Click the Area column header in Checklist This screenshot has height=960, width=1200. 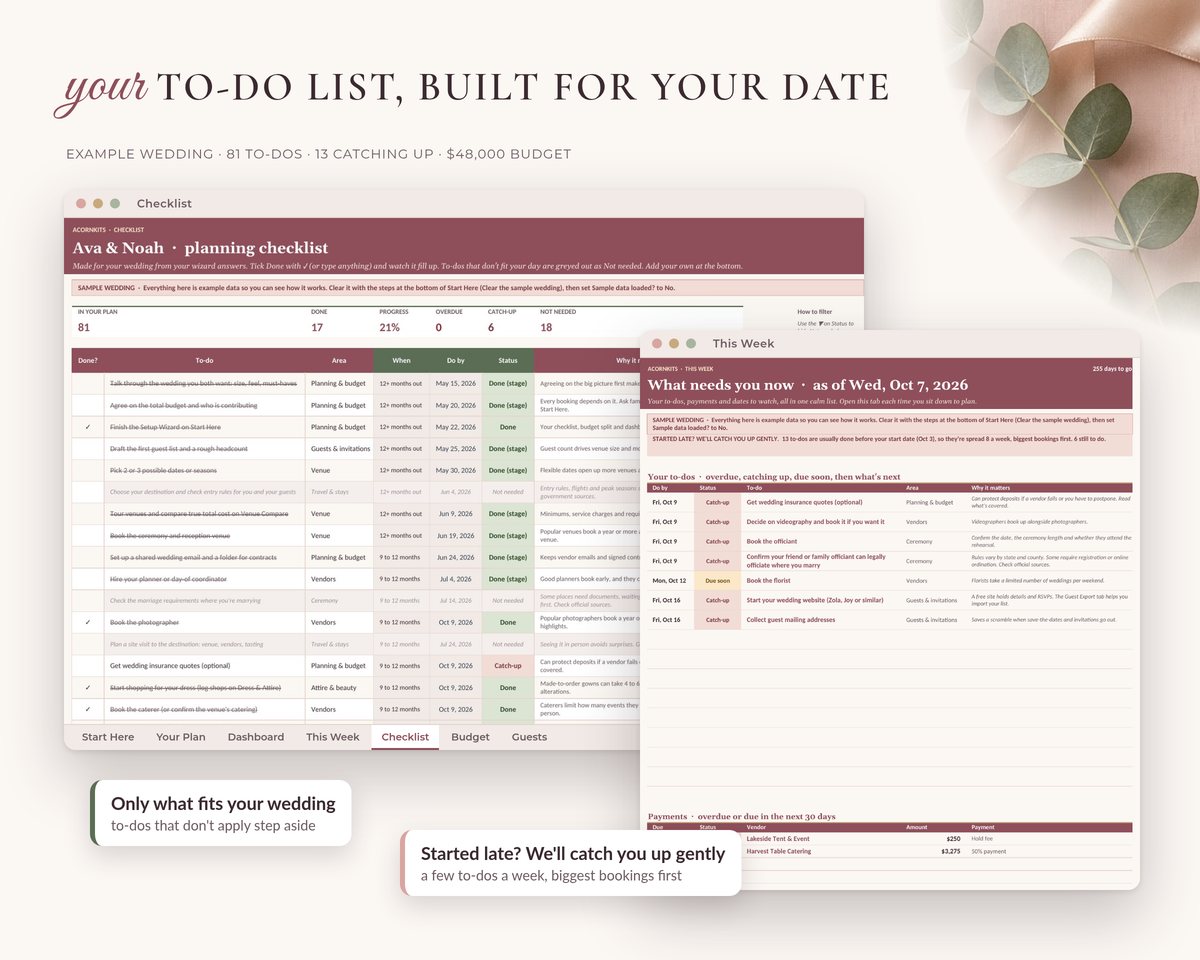[x=340, y=360]
